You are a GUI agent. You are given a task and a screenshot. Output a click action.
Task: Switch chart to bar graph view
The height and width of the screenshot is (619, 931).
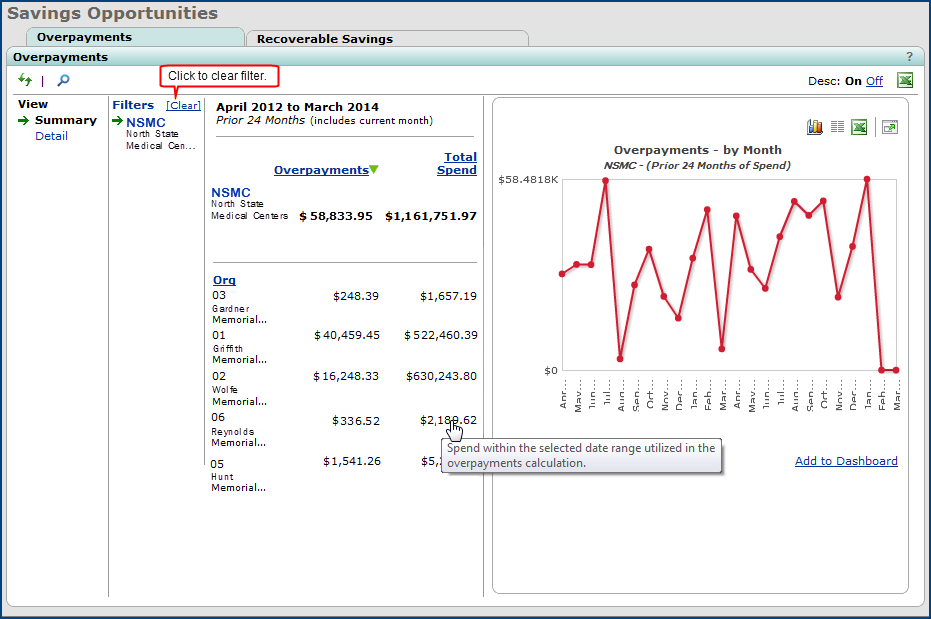click(x=815, y=127)
